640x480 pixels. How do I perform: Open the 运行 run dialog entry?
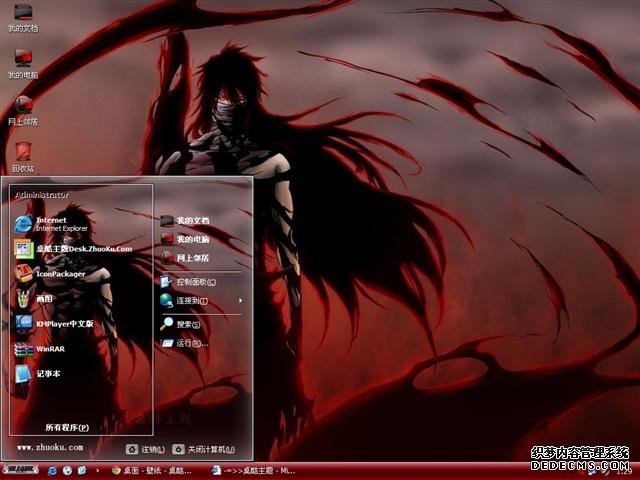pos(184,343)
